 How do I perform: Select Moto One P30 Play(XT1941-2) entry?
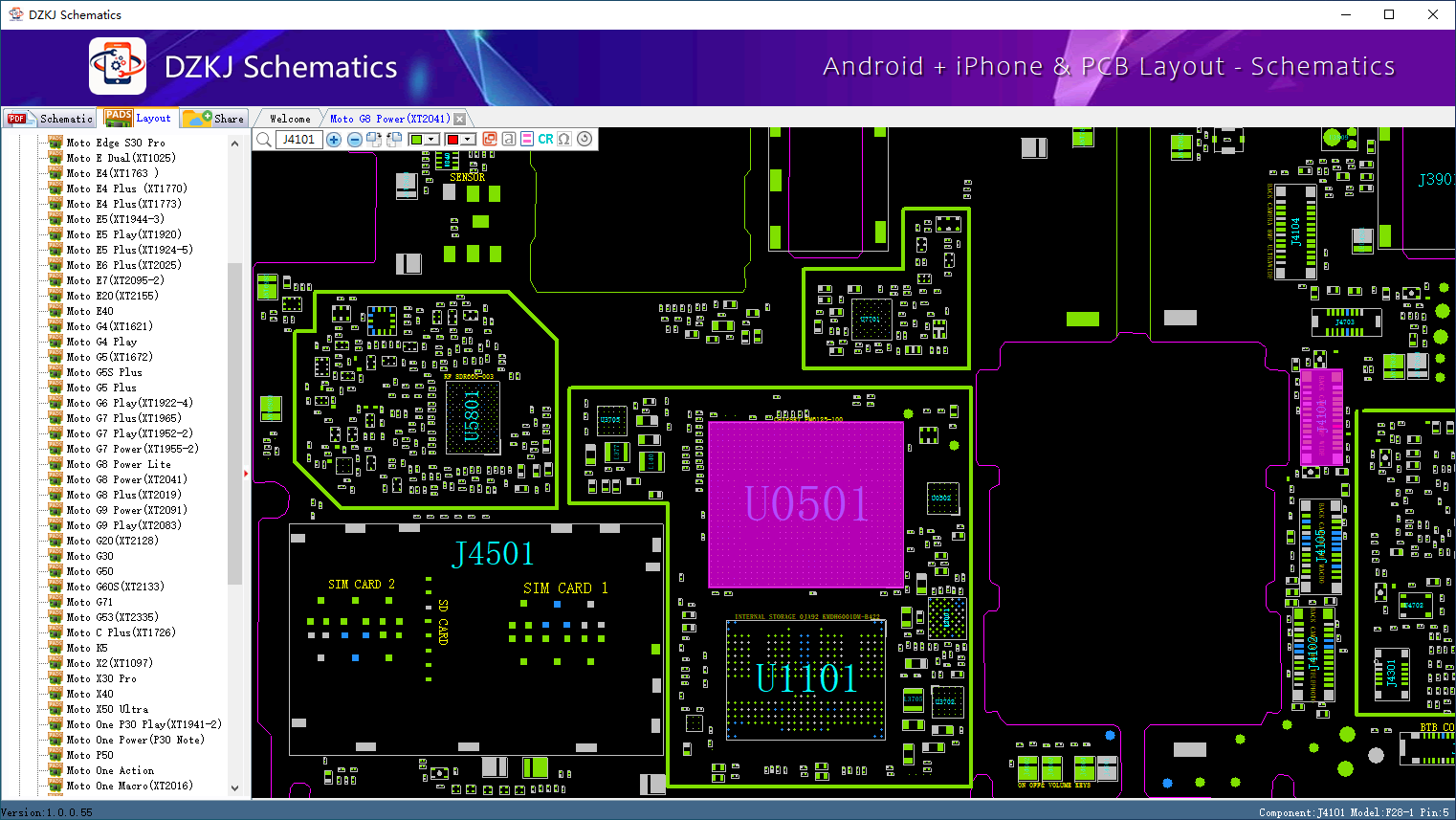tap(143, 724)
